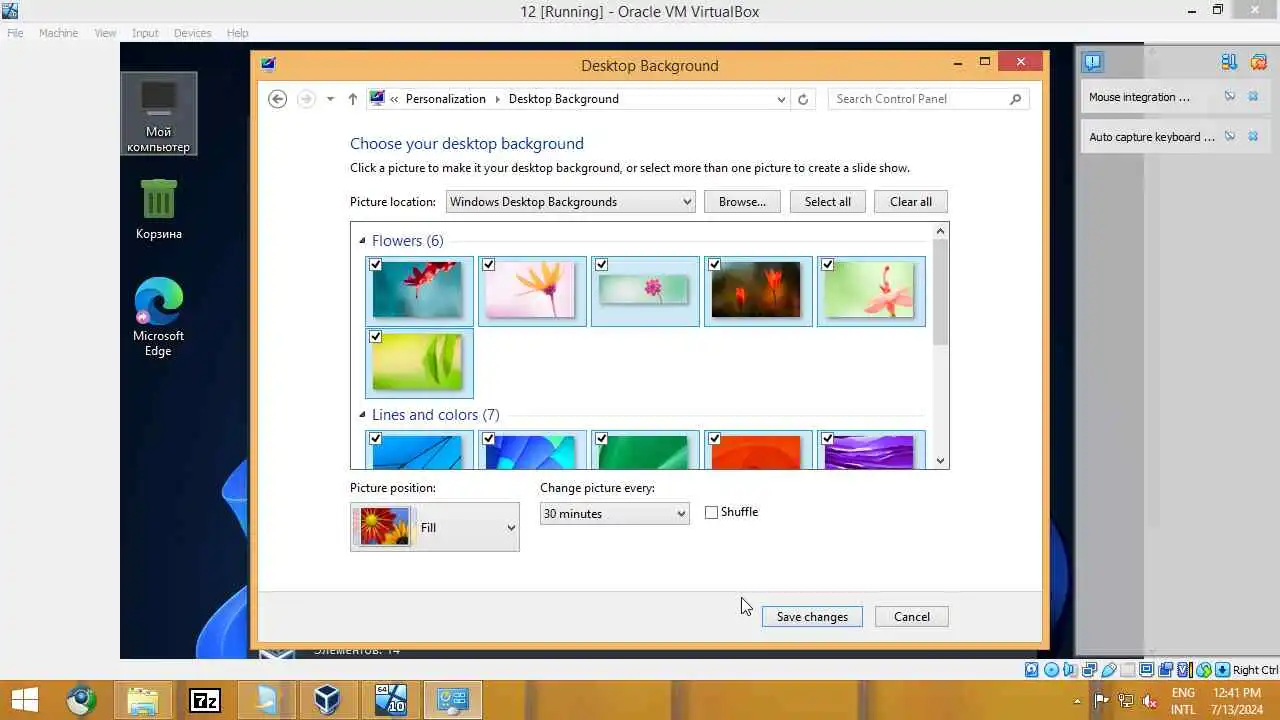Go back using the back arrow button
This screenshot has height=720, width=1280.
click(x=278, y=99)
